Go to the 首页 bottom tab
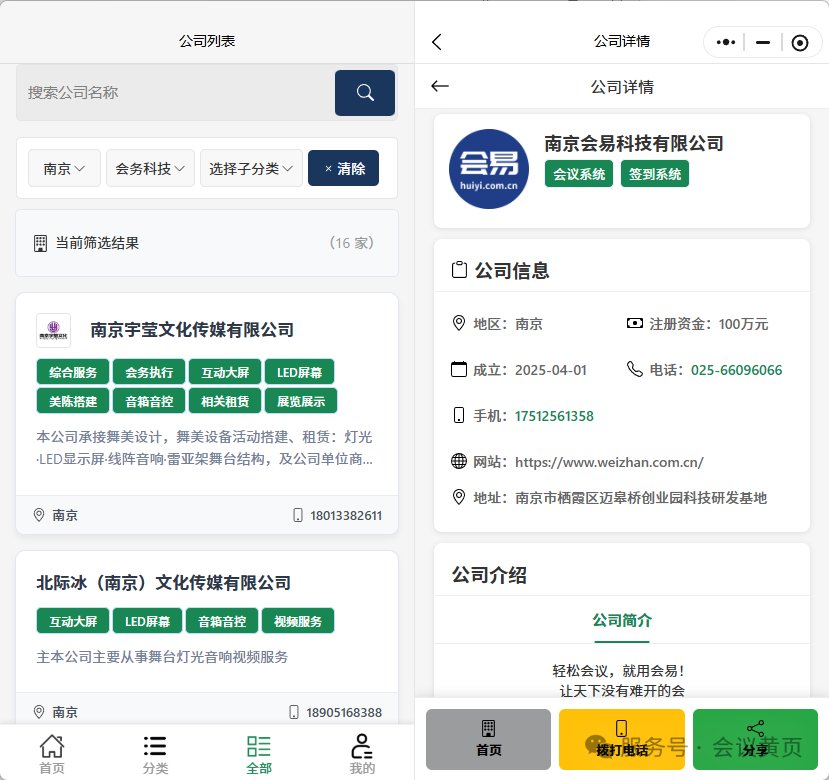The image size is (829, 780). tap(52, 753)
